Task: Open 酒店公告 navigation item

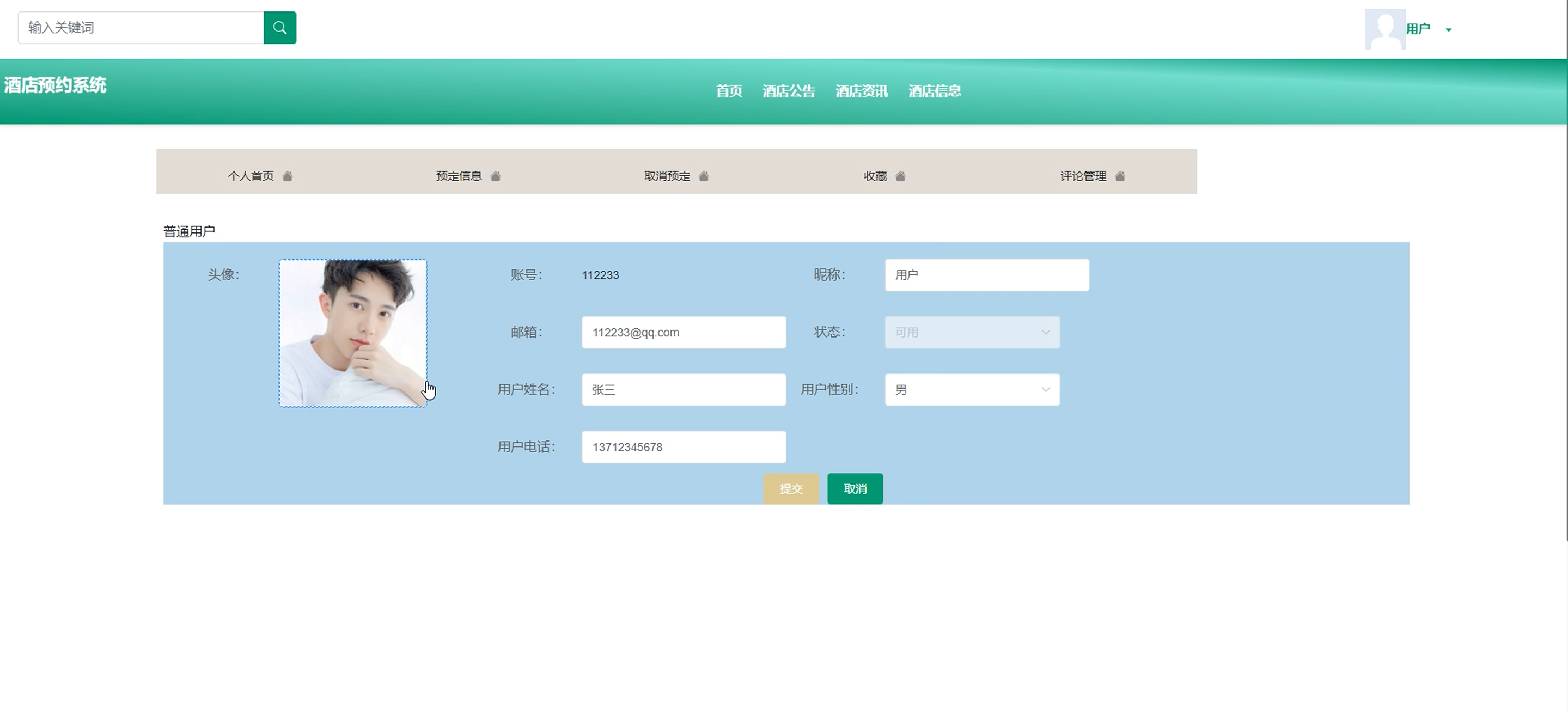Action: tap(788, 91)
